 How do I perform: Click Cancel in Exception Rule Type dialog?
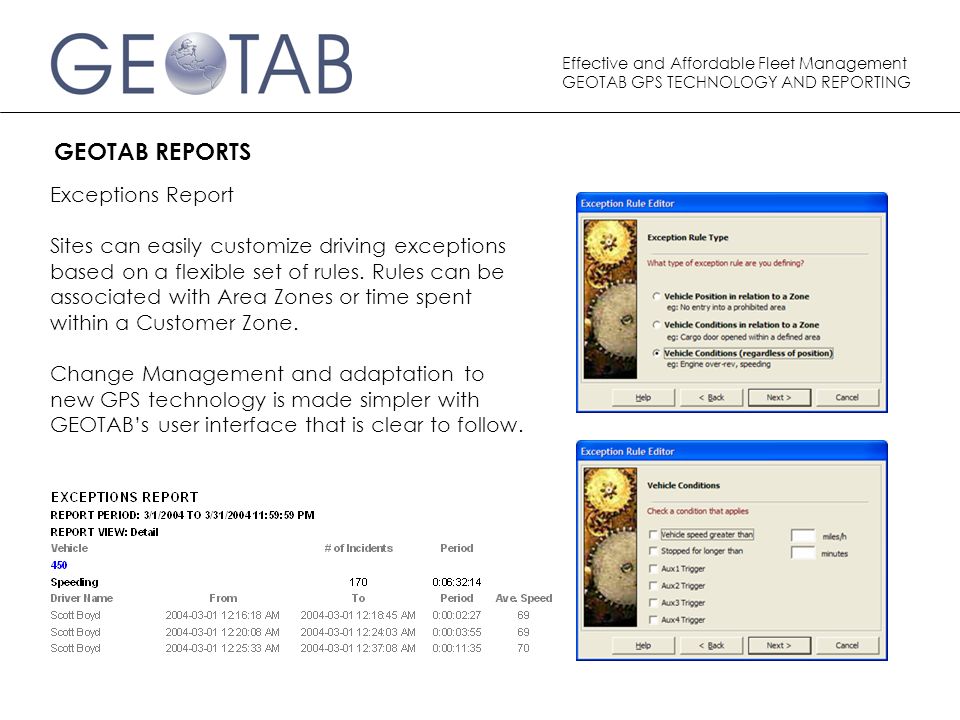click(x=847, y=397)
